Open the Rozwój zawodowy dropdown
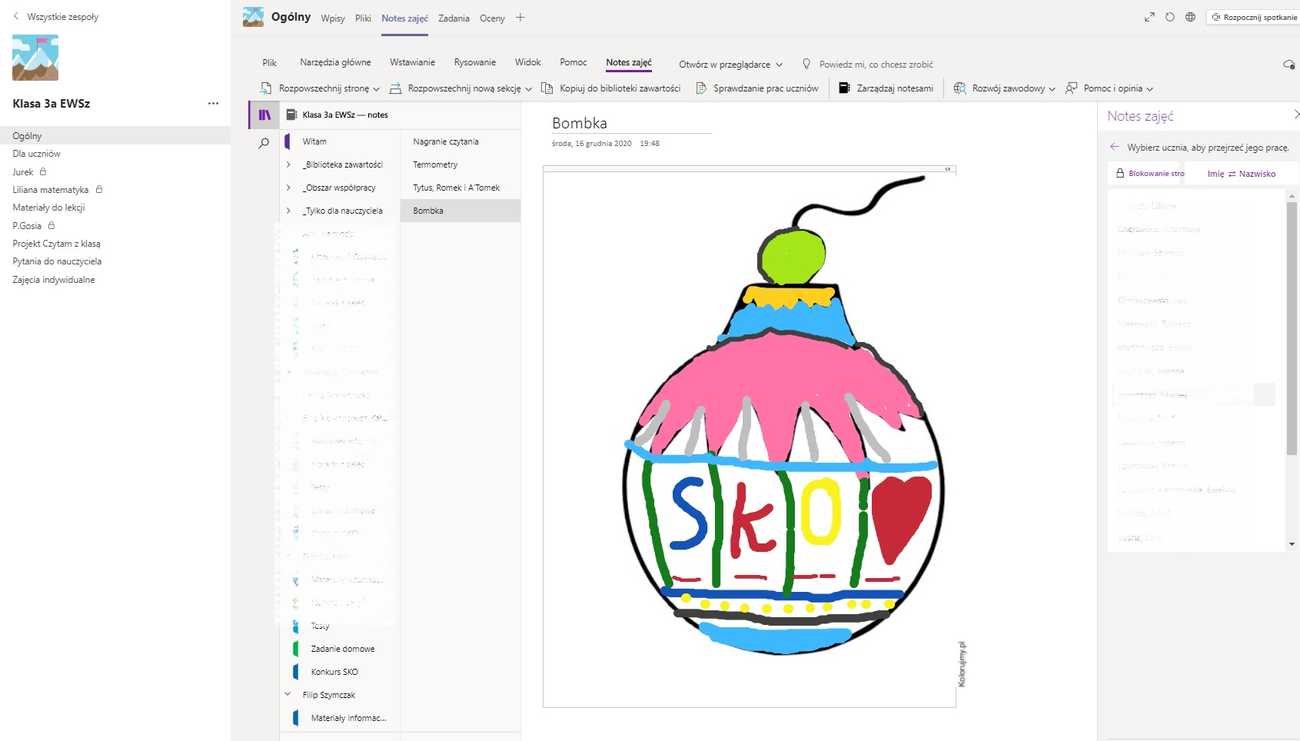 (1006, 88)
